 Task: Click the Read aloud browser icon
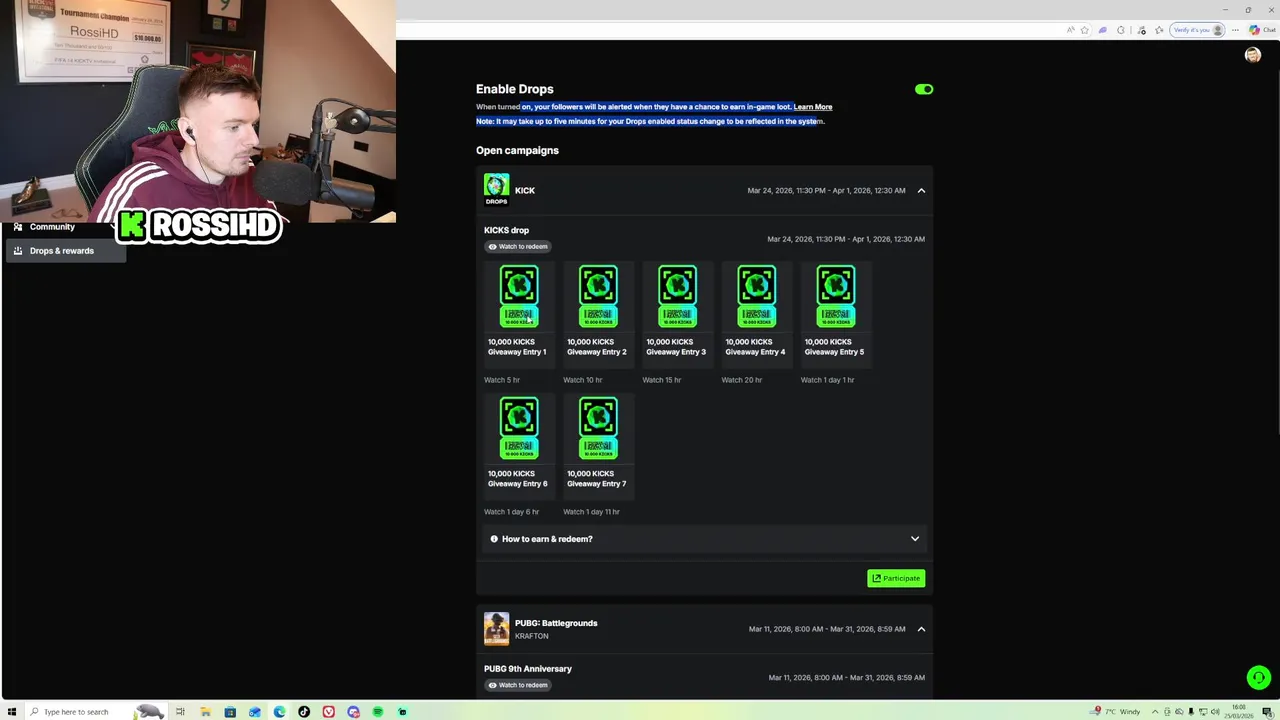[x=1071, y=30]
